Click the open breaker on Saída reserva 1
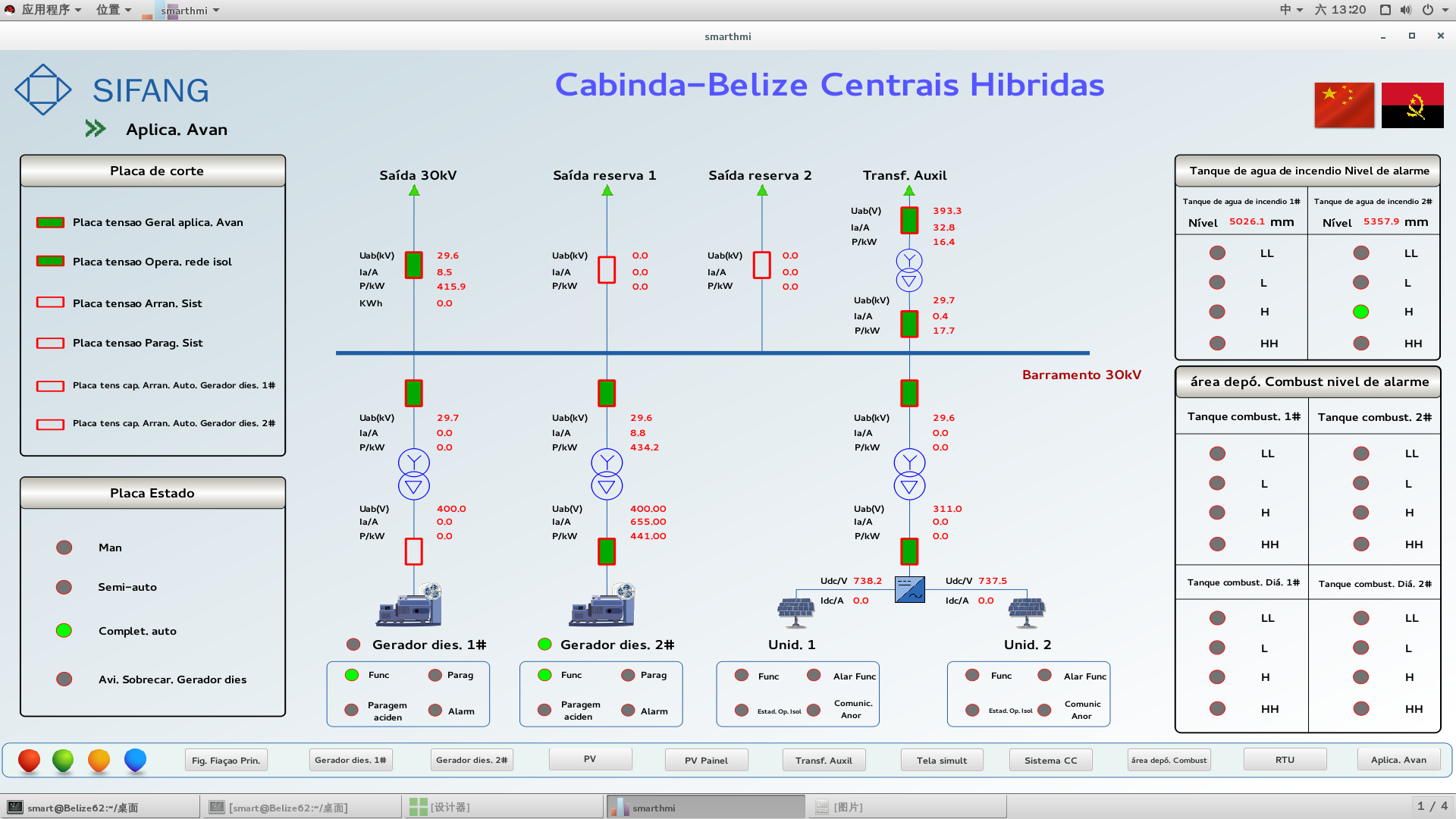The width and height of the screenshot is (1456, 819). 607,269
